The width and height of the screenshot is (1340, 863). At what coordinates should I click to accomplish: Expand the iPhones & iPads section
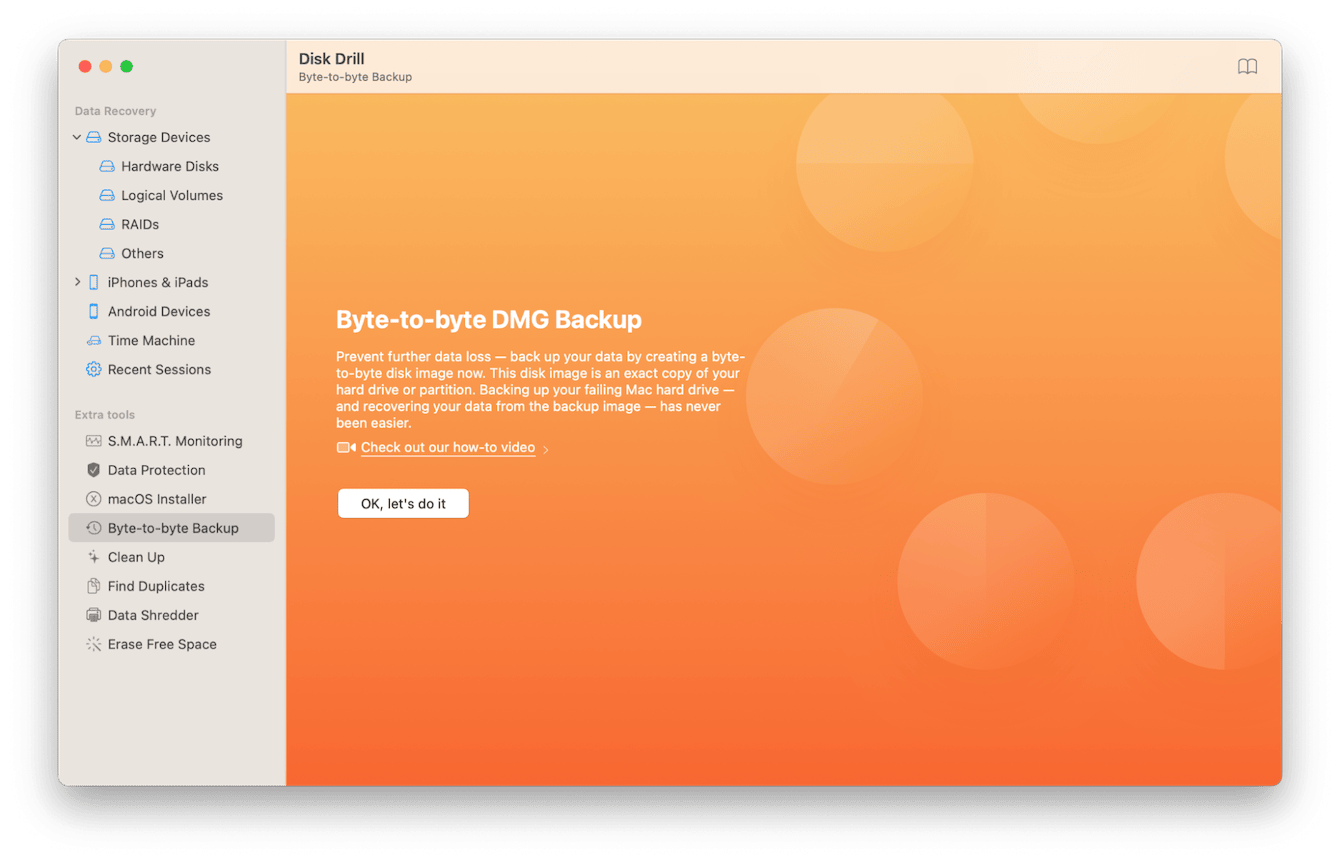coord(78,282)
